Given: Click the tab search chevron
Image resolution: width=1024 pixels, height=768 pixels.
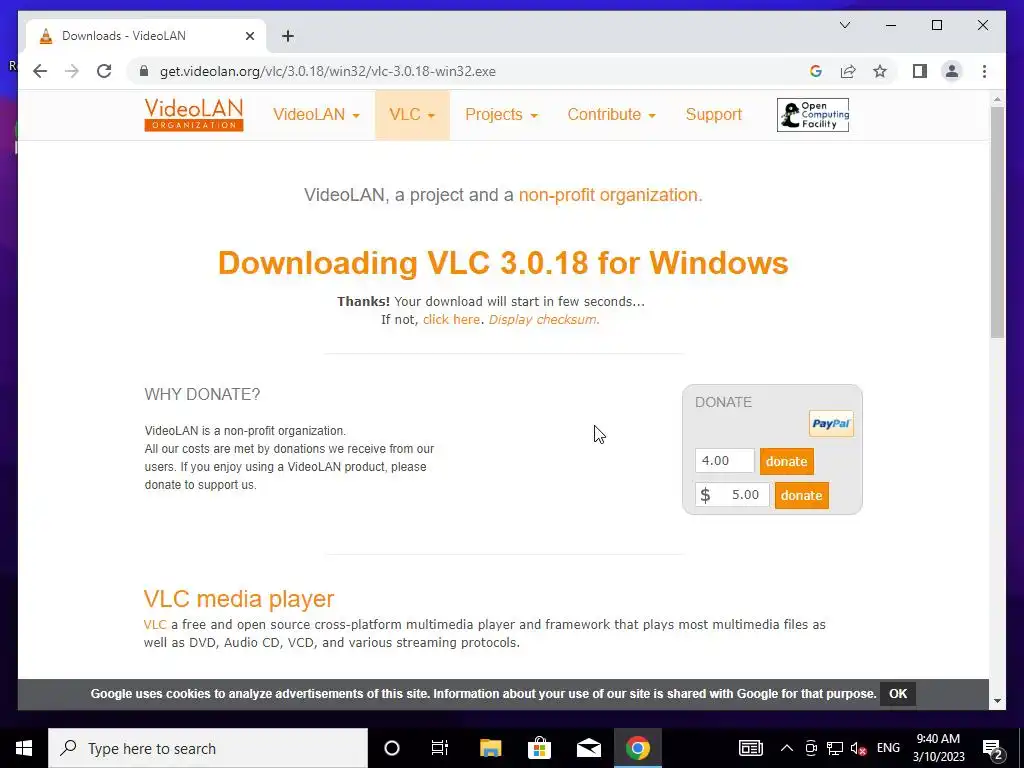Looking at the screenshot, I should pos(845,25).
